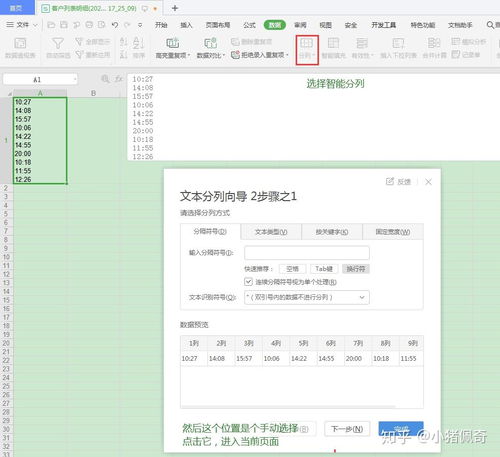Click the 排序 sort button
Screen dimensions: 500x457
pyautogui.click(x=138, y=48)
